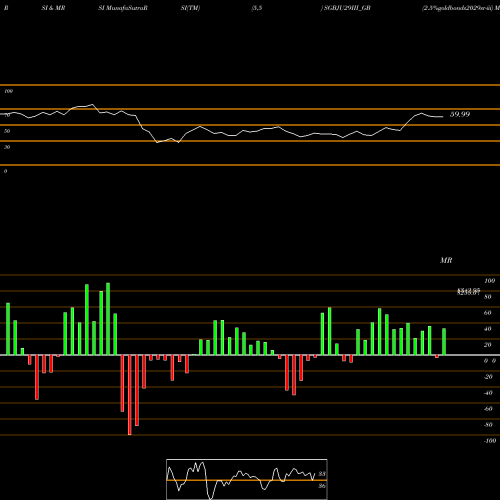The image size is (500, 500).
Task: Click the 'SI(TM)' header label
Action: pyautogui.click(x=190, y=8)
